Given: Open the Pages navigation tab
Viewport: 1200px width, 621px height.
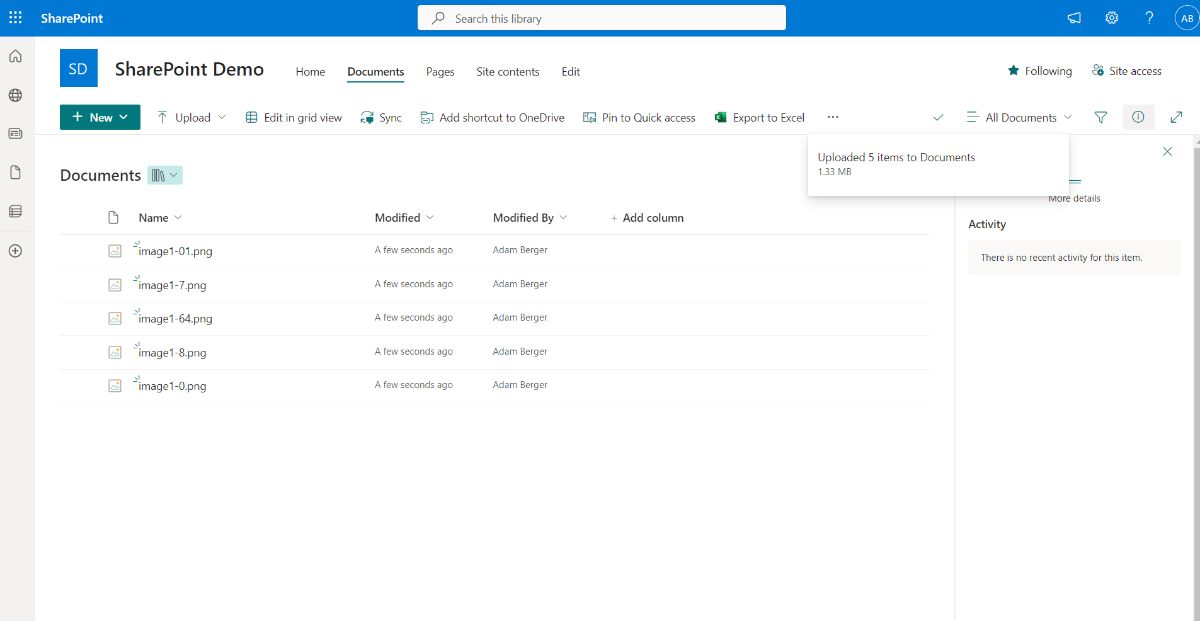Looking at the screenshot, I should (440, 72).
